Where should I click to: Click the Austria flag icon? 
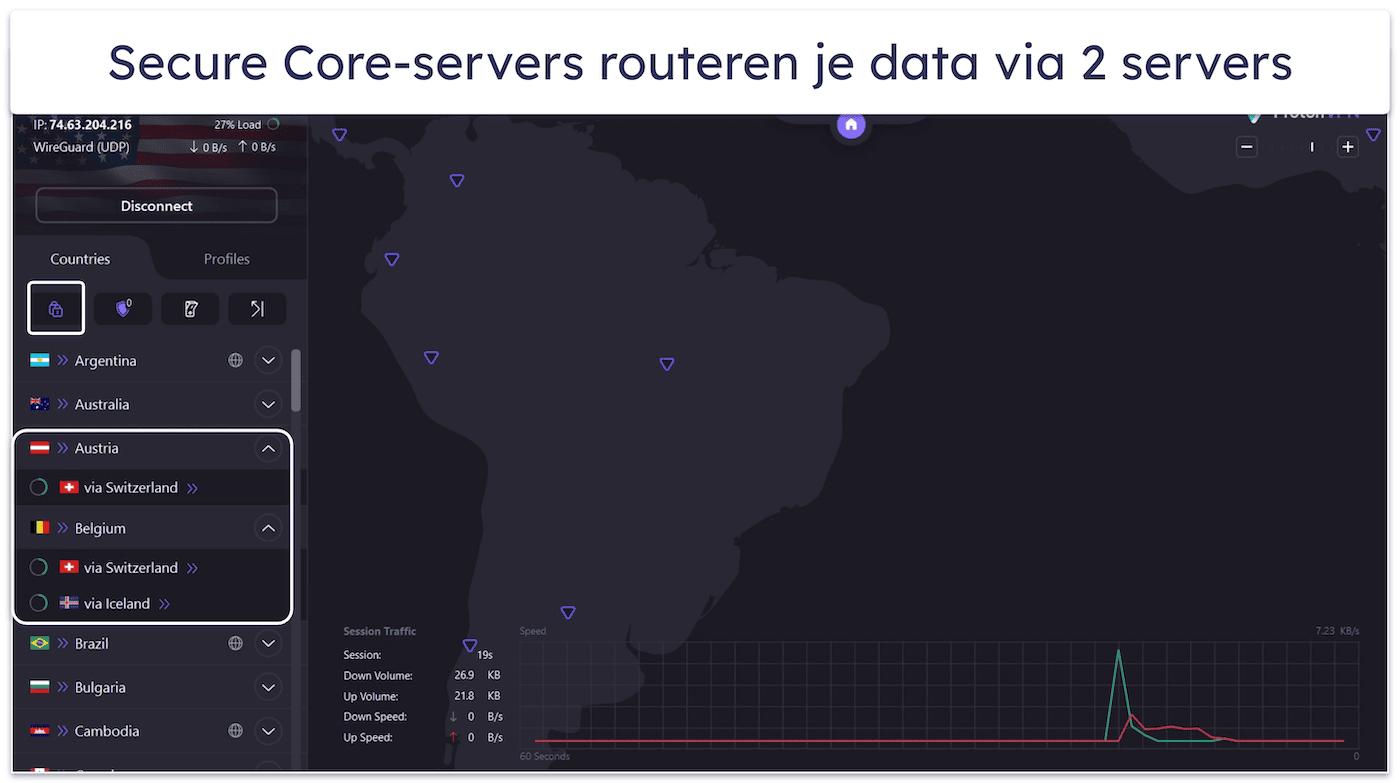40,448
